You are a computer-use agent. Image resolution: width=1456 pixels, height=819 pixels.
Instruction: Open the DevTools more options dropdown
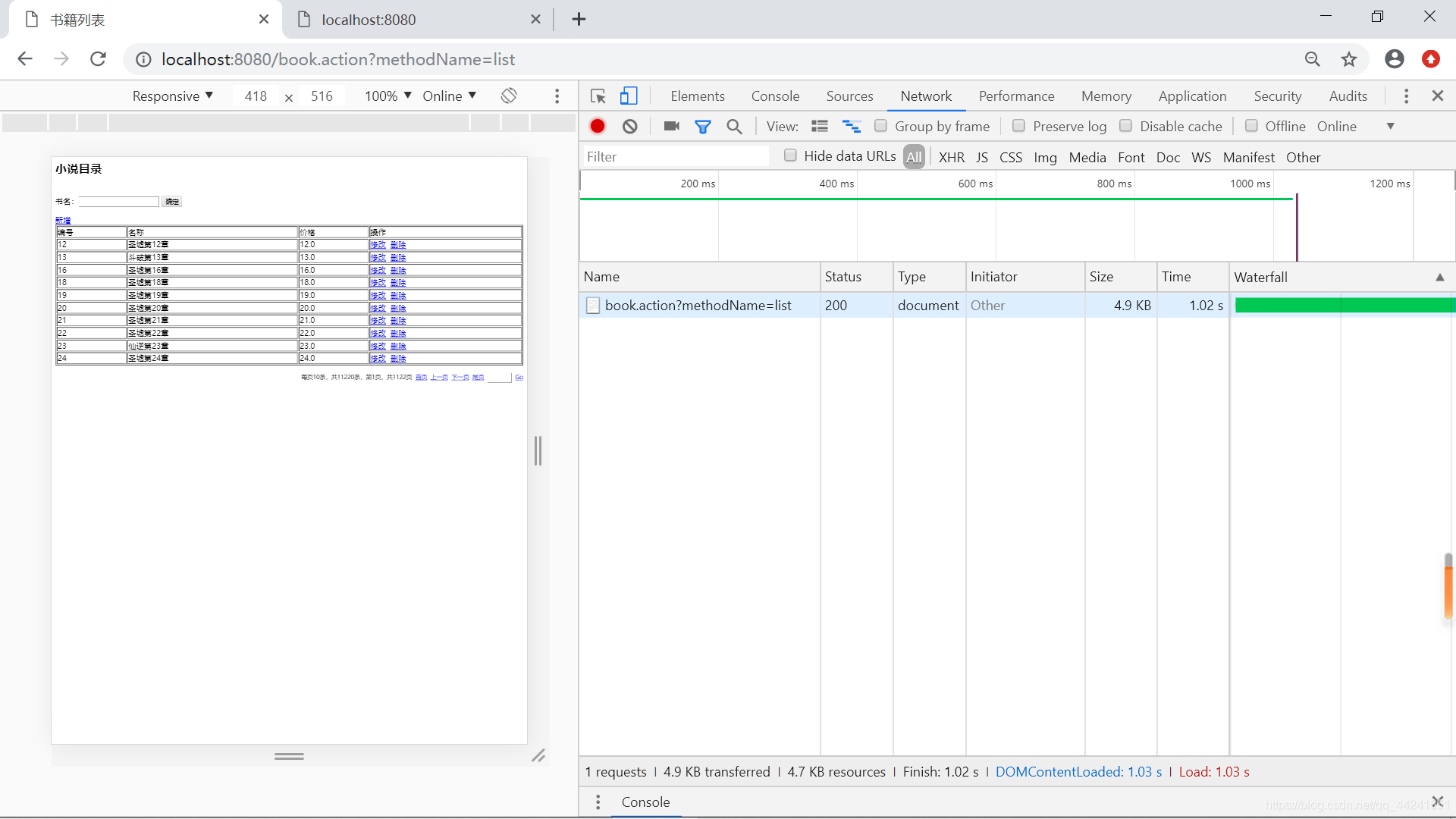(x=1407, y=96)
